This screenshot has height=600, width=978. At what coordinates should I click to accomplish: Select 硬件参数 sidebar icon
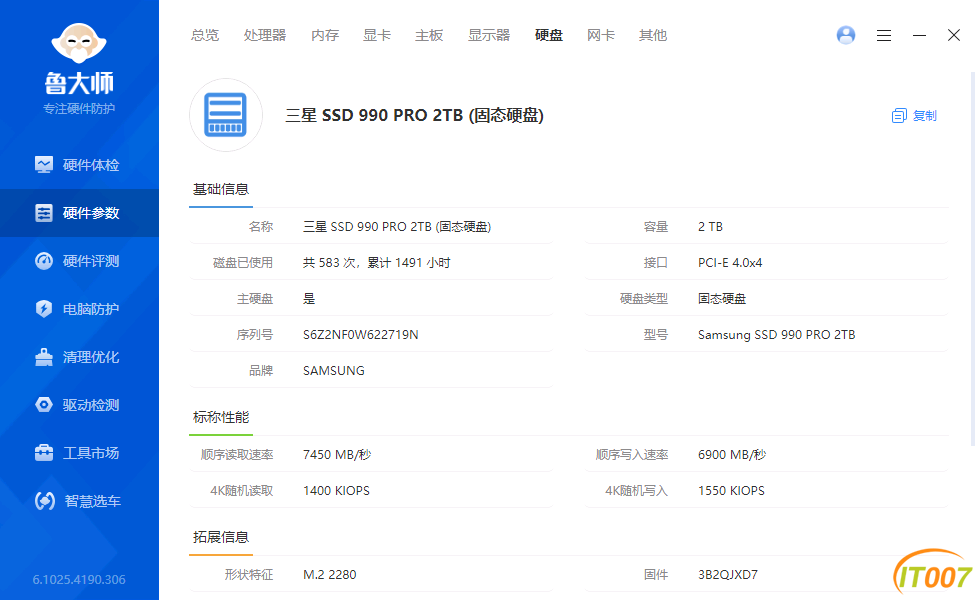[x=44, y=213]
